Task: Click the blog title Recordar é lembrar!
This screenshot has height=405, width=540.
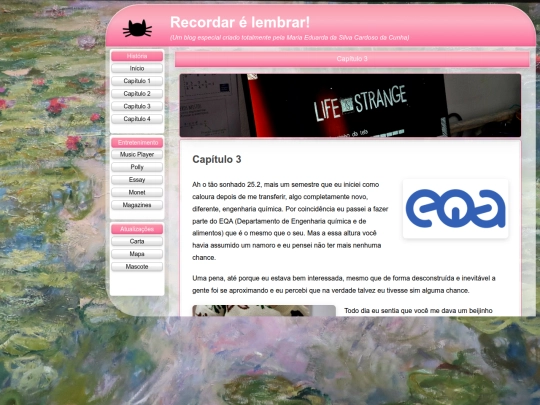Action: (x=240, y=22)
